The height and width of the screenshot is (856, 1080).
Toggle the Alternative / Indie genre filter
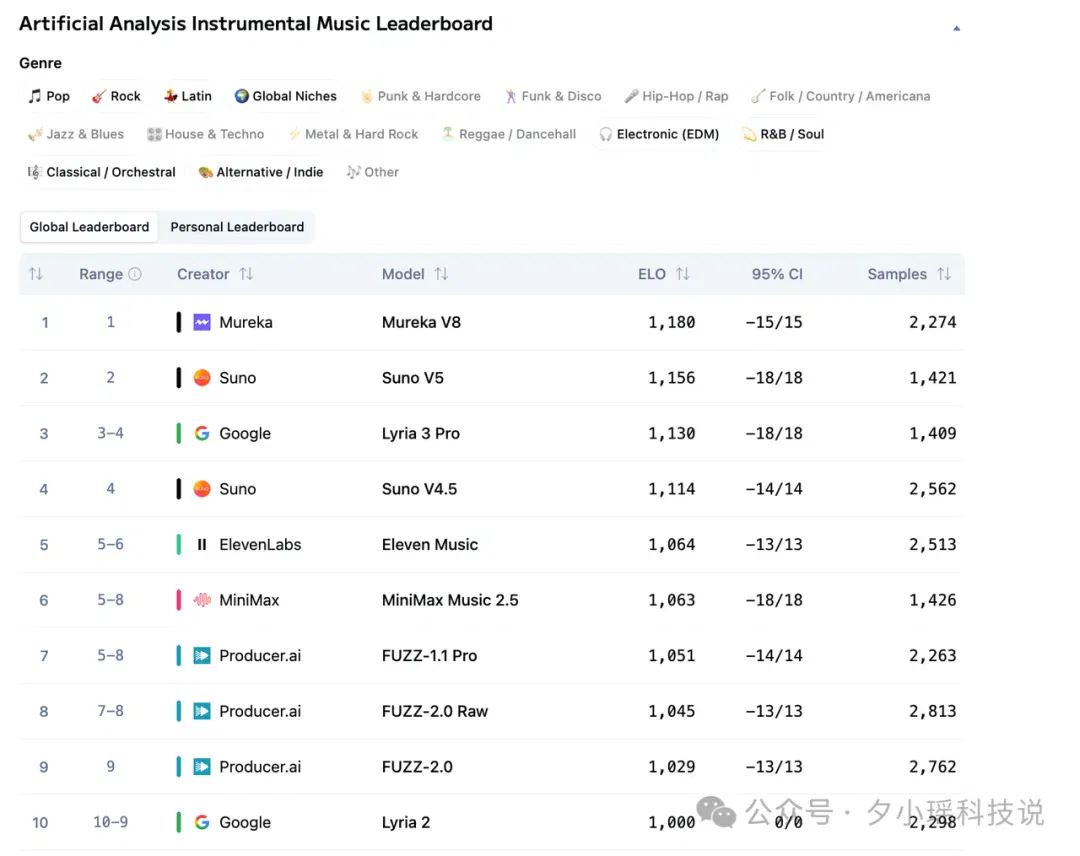click(260, 172)
